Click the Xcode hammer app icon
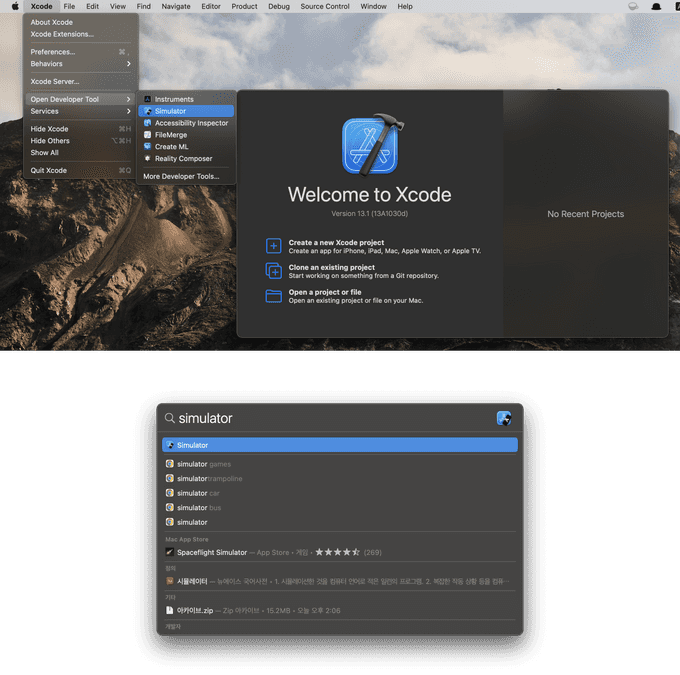The width and height of the screenshot is (680, 675). pos(372,144)
